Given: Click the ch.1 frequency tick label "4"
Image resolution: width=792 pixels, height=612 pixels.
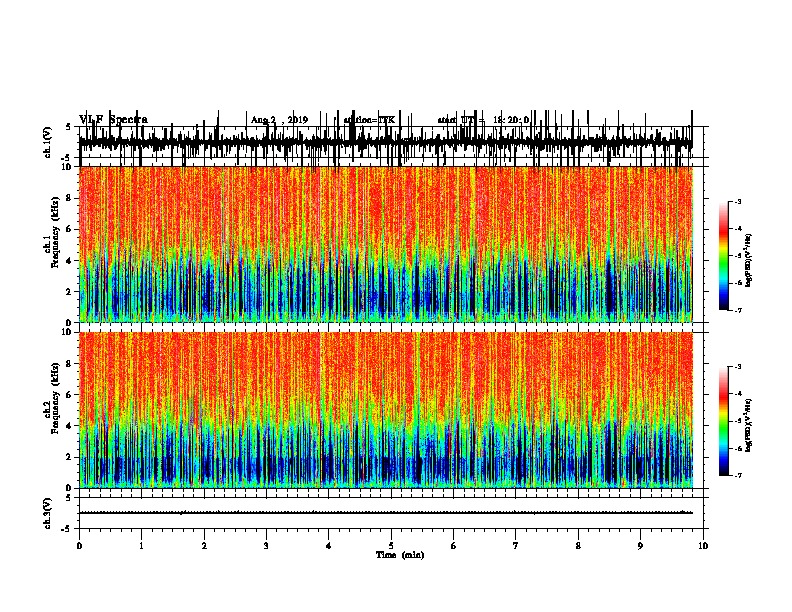Looking at the screenshot, I should [x=69, y=261].
